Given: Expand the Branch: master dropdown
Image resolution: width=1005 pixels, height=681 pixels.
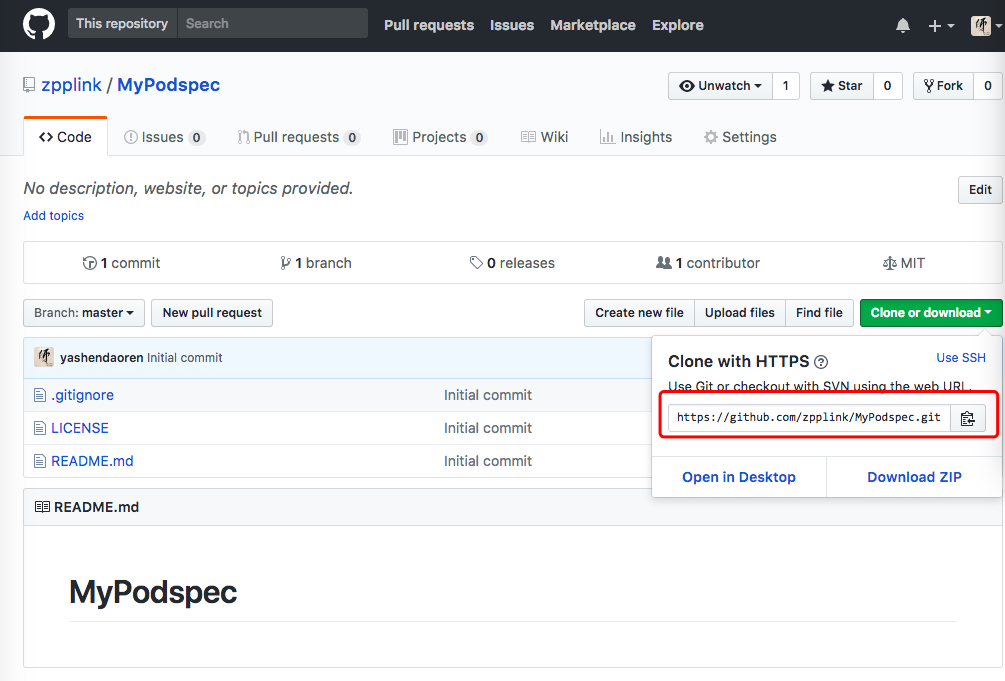Looking at the screenshot, I should pos(84,313).
